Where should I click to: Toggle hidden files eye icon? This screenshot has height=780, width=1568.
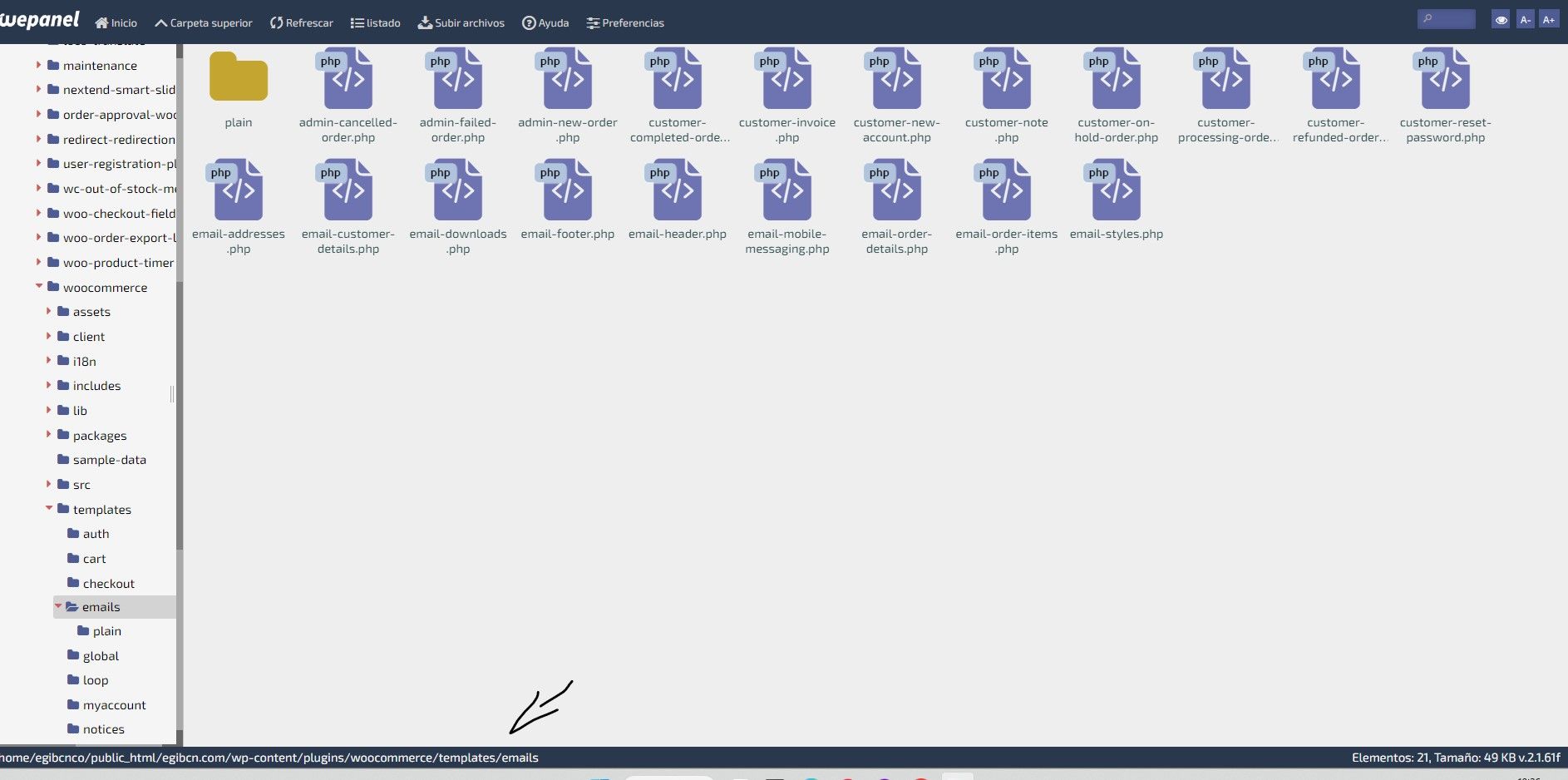(x=1501, y=20)
